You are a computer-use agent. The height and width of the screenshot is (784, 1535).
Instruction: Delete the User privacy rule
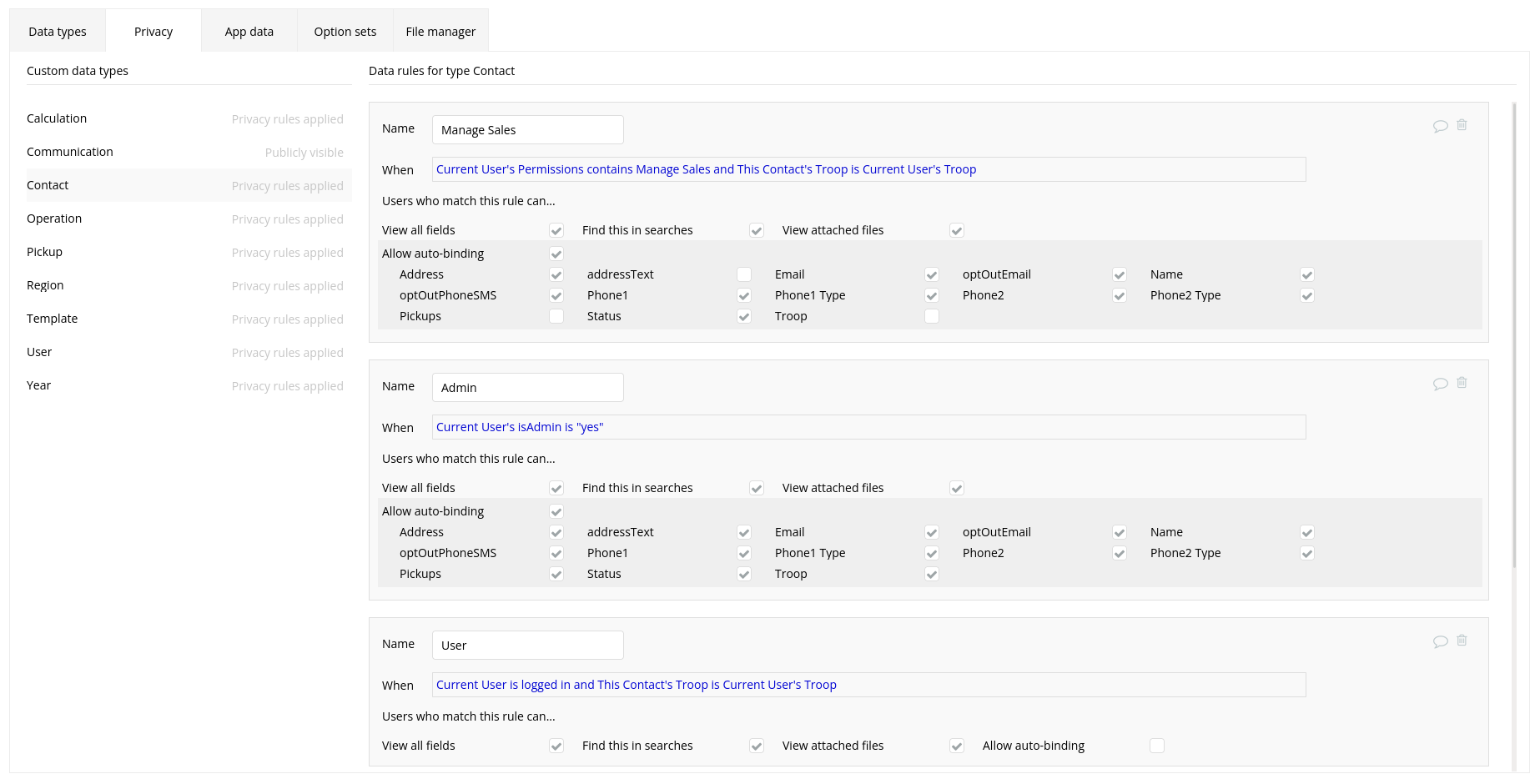[x=1462, y=640]
